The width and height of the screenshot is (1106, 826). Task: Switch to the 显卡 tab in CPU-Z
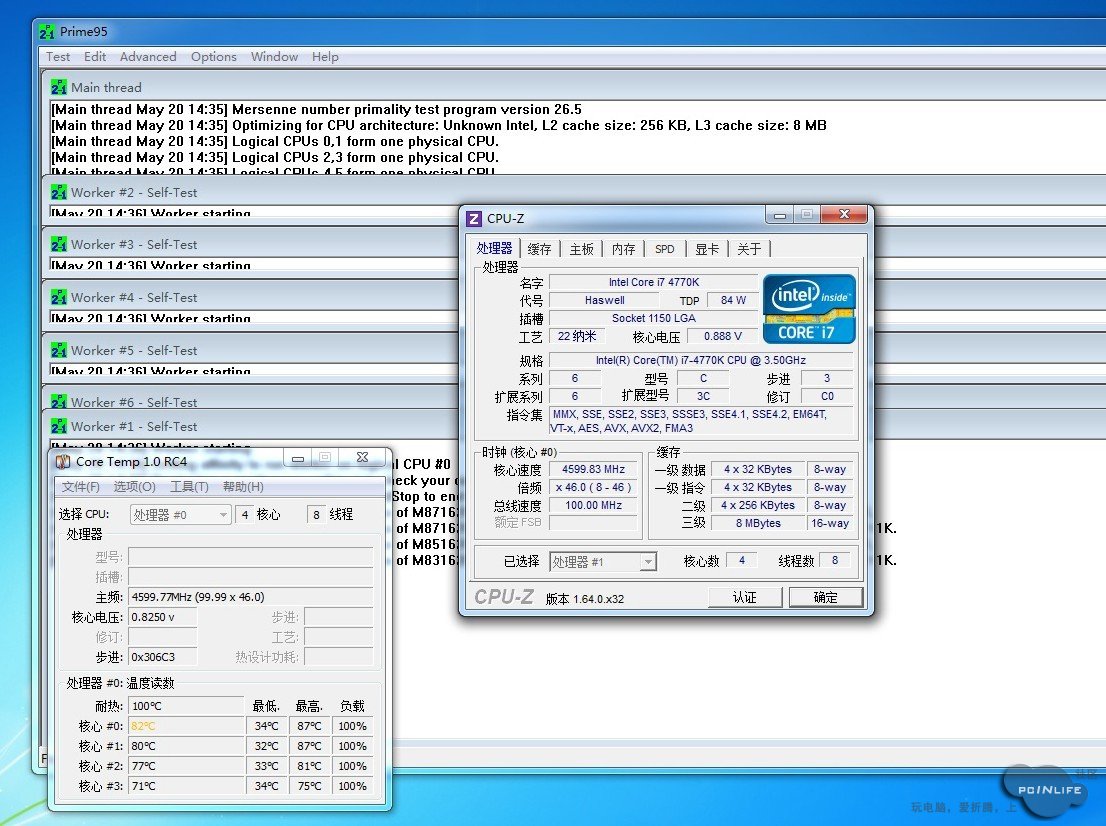pos(707,249)
